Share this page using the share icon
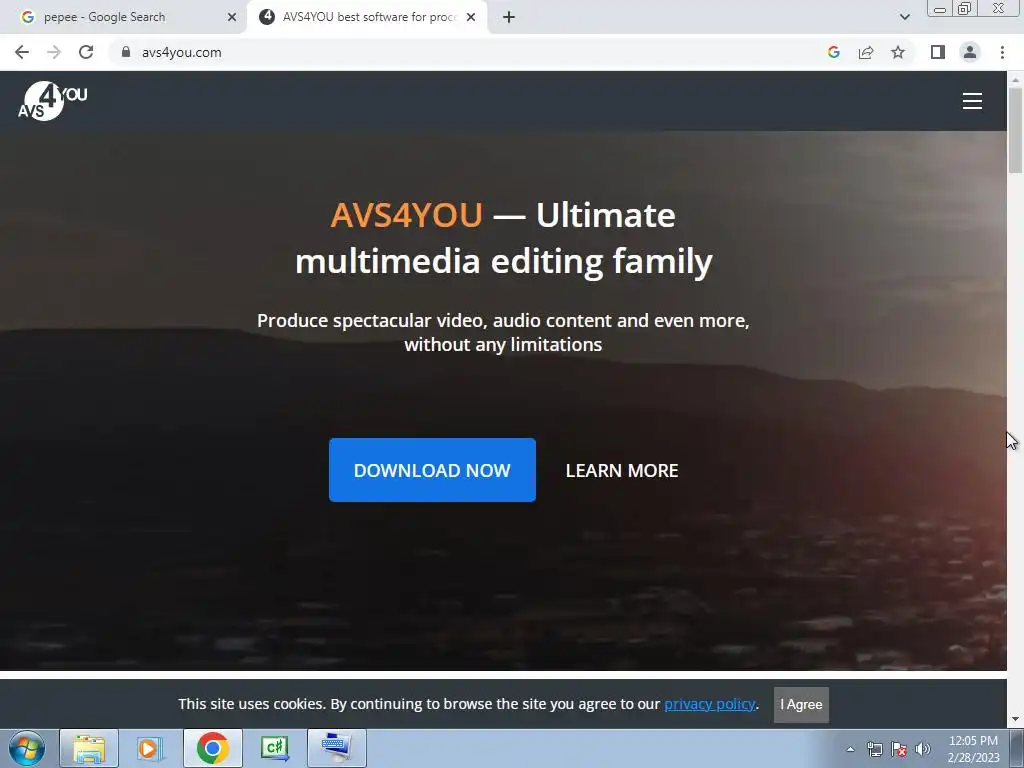 click(x=866, y=52)
